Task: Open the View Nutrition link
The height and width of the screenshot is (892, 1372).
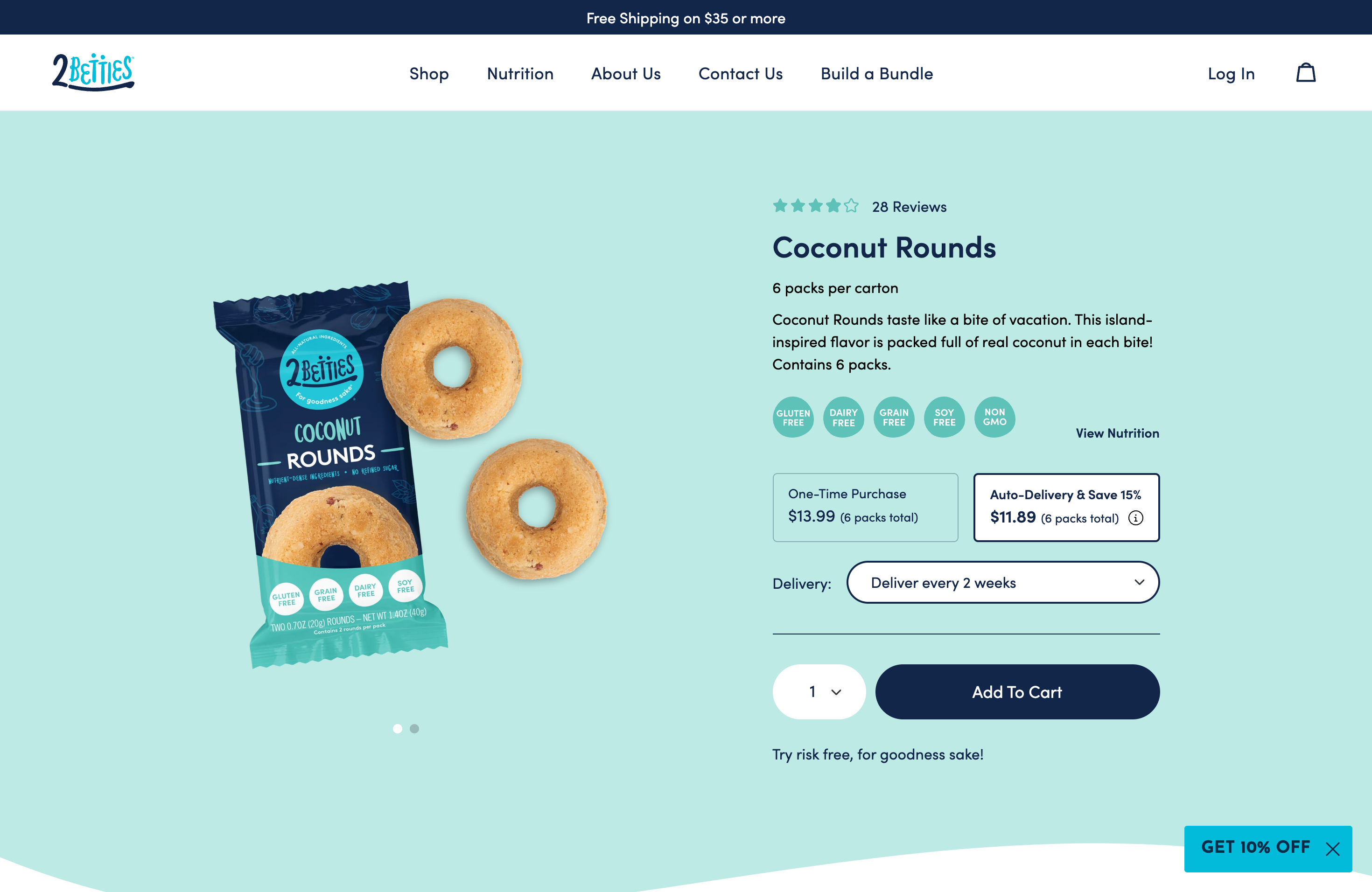Action: click(x=1117, y=433)
